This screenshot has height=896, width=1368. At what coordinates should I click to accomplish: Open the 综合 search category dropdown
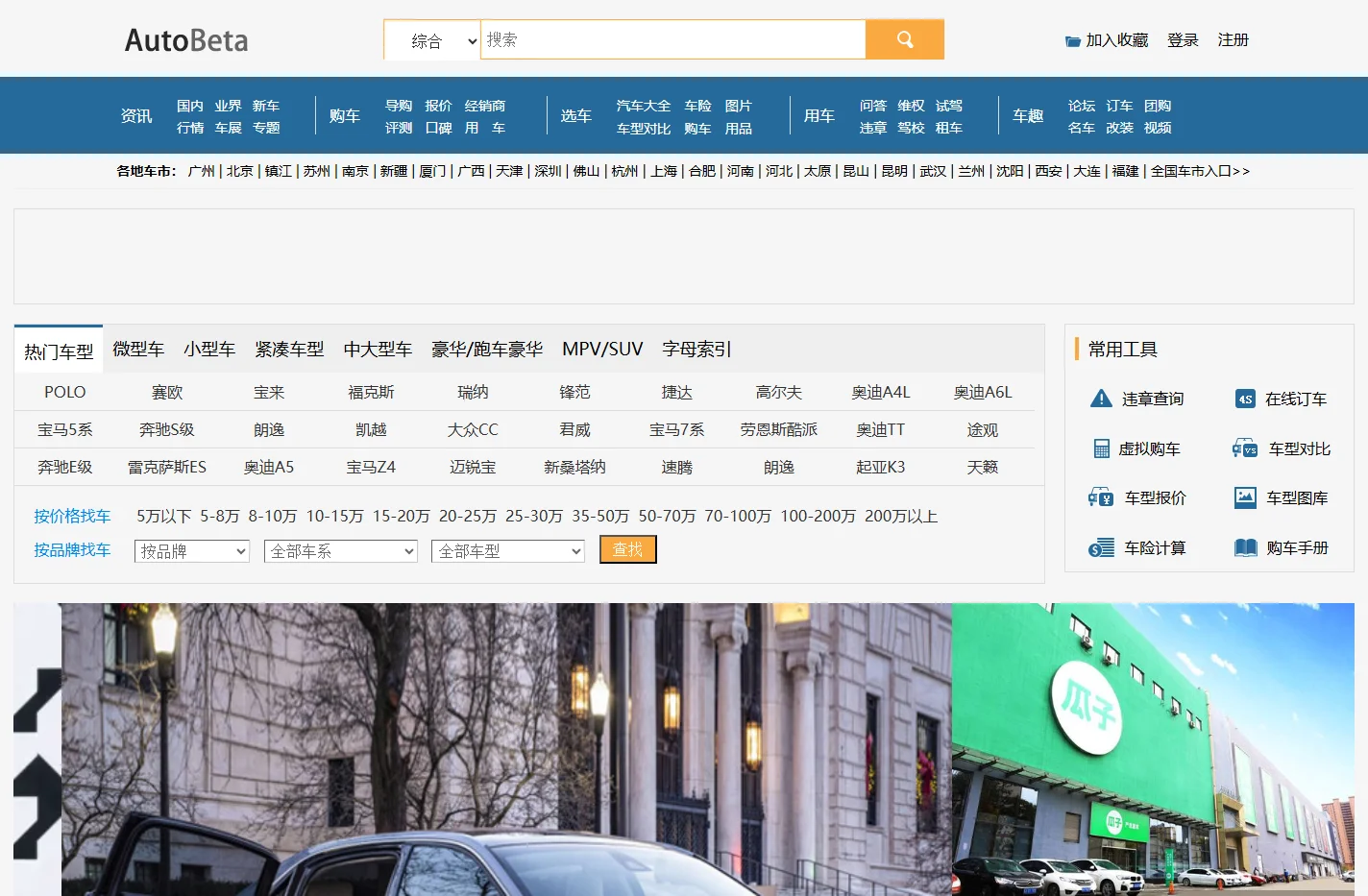pos(432,40)
